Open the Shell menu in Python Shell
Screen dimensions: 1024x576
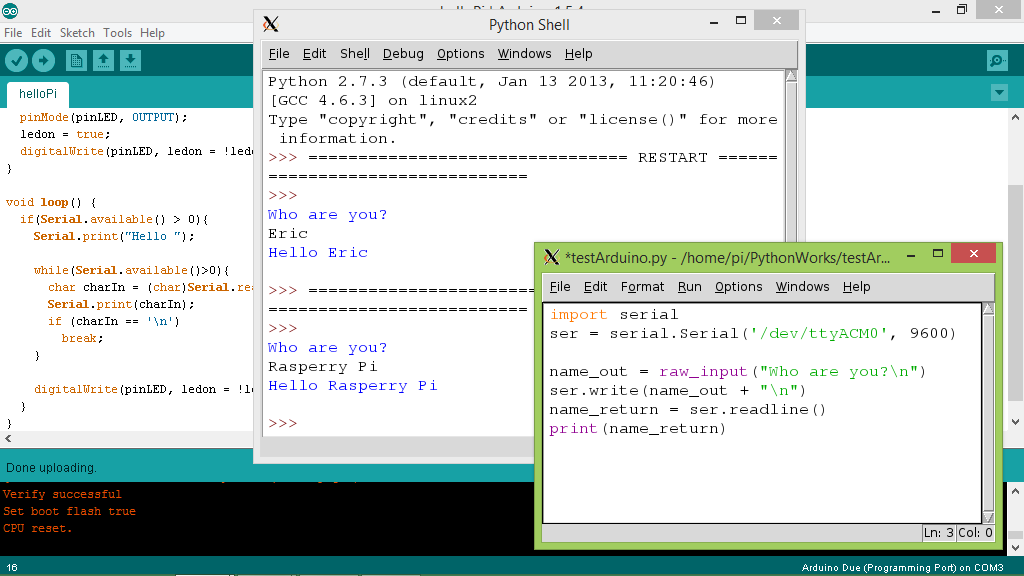355,54
